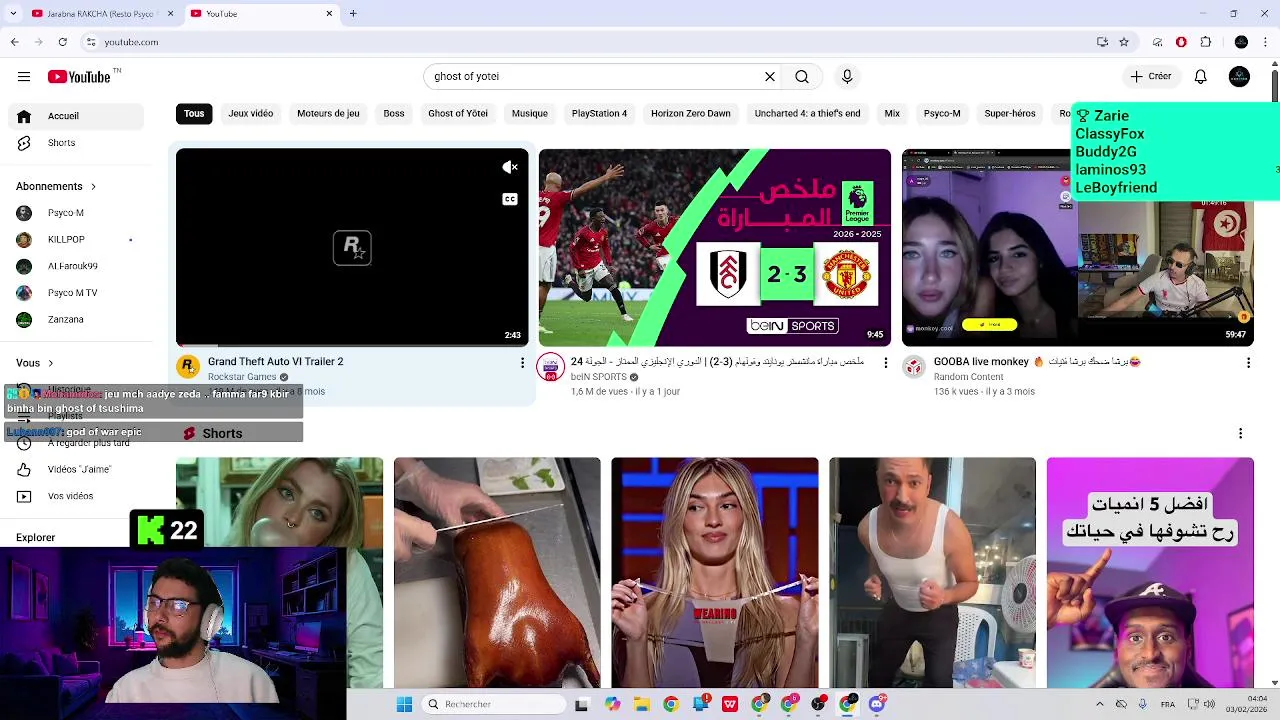Open the Rockstar Games channel avatar
The image size is (1280, 720).
tap(188, 367)
